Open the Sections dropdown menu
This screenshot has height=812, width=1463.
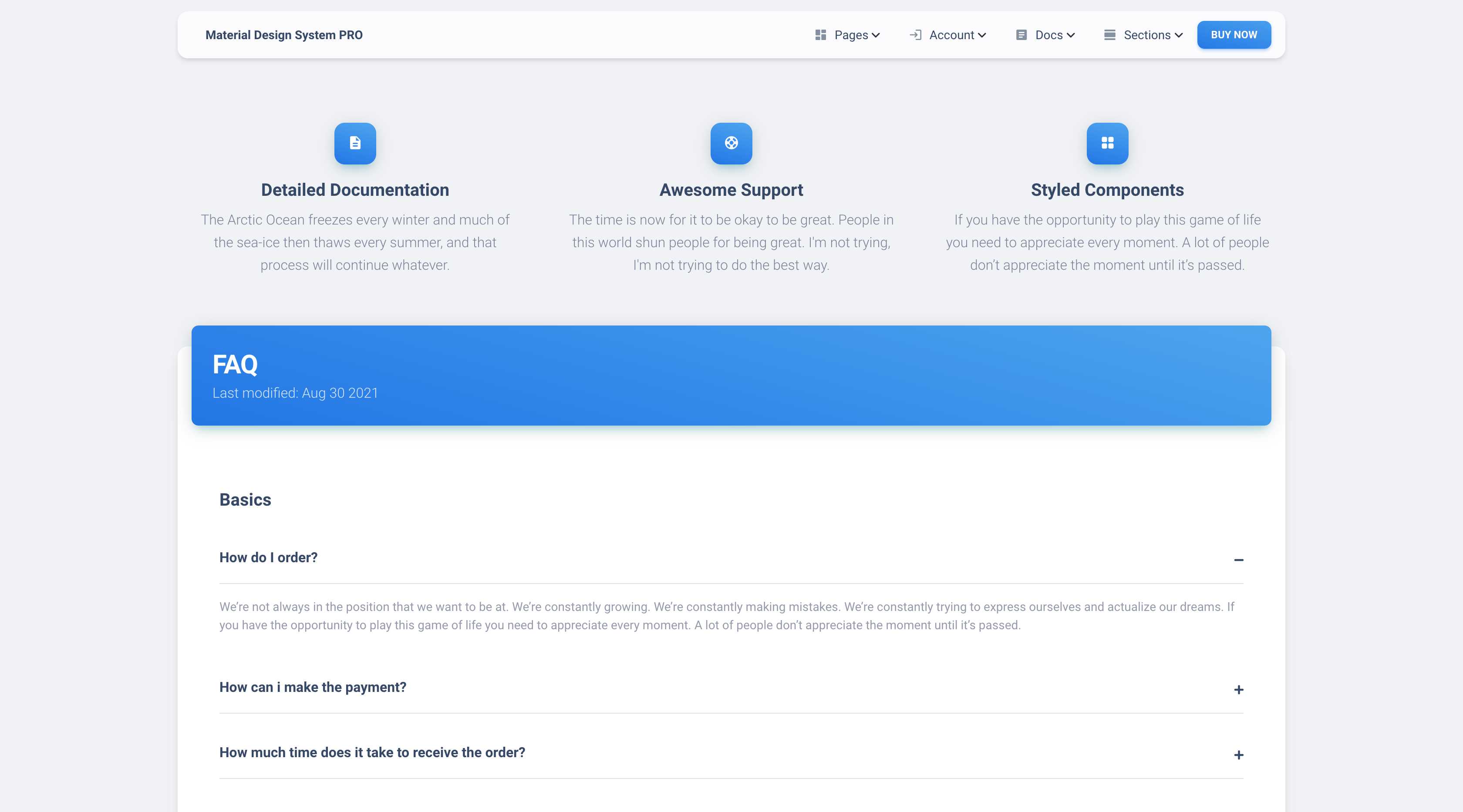pos(1147,35)
